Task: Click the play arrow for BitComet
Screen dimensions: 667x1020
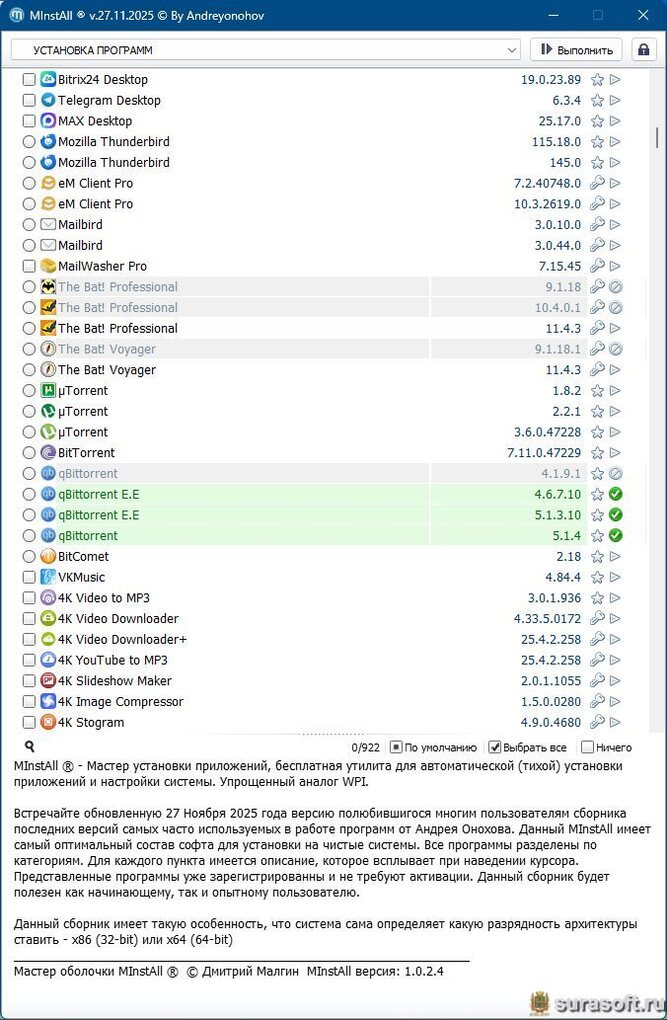Action: click(615, 557)
